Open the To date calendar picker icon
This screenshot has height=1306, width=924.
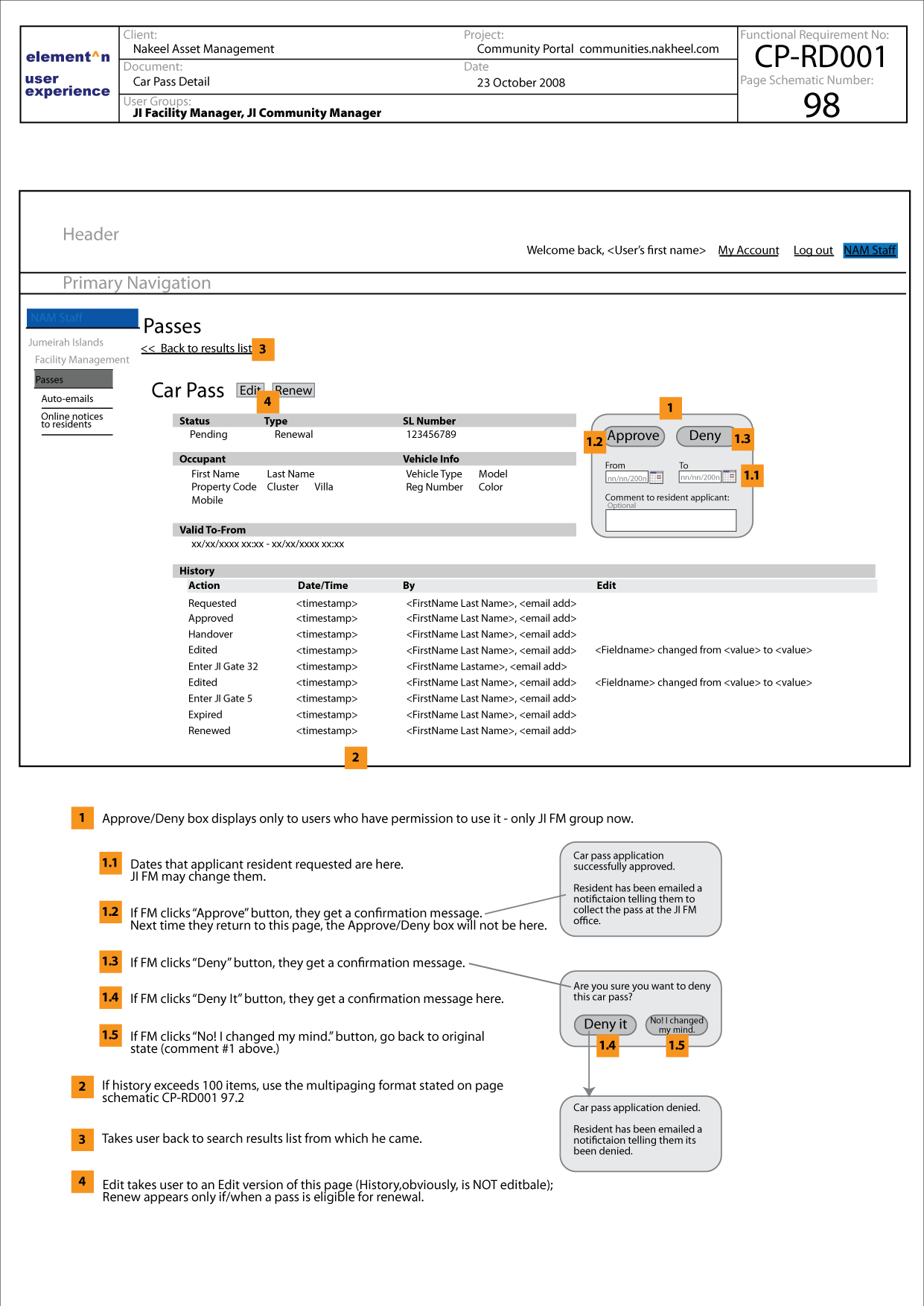(729, 477)
